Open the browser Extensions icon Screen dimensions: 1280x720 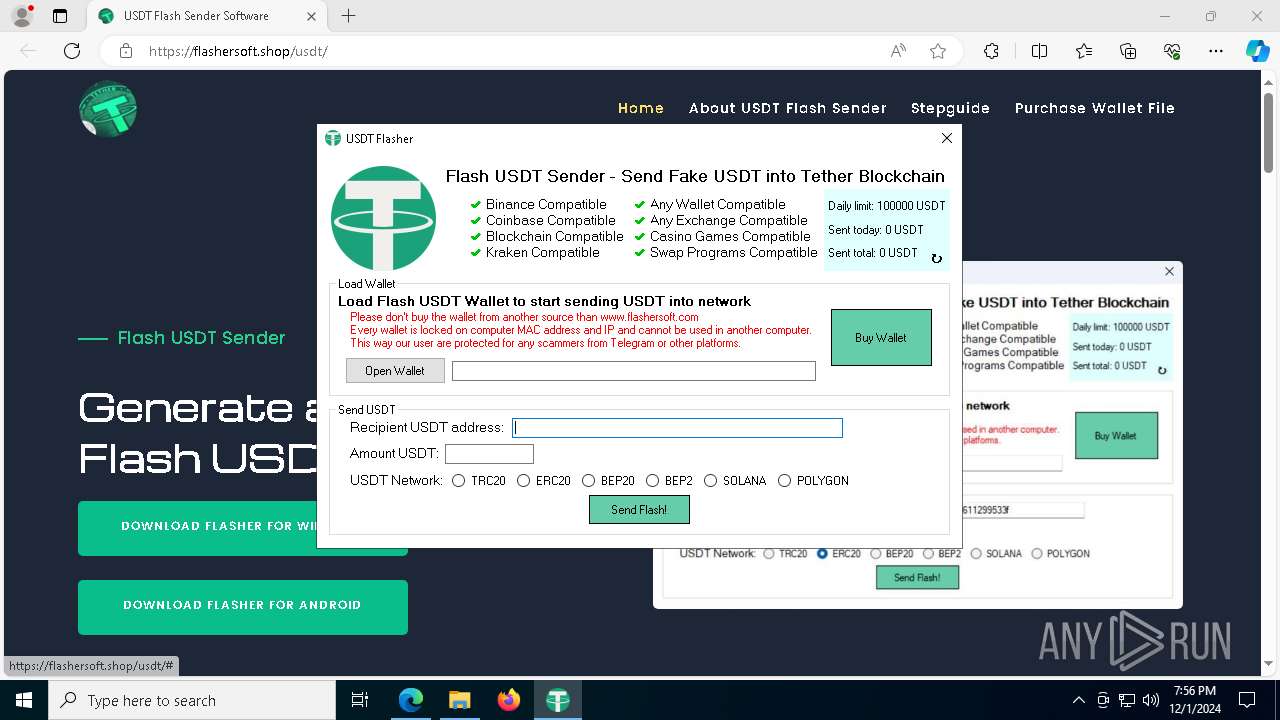pos(991,51)
